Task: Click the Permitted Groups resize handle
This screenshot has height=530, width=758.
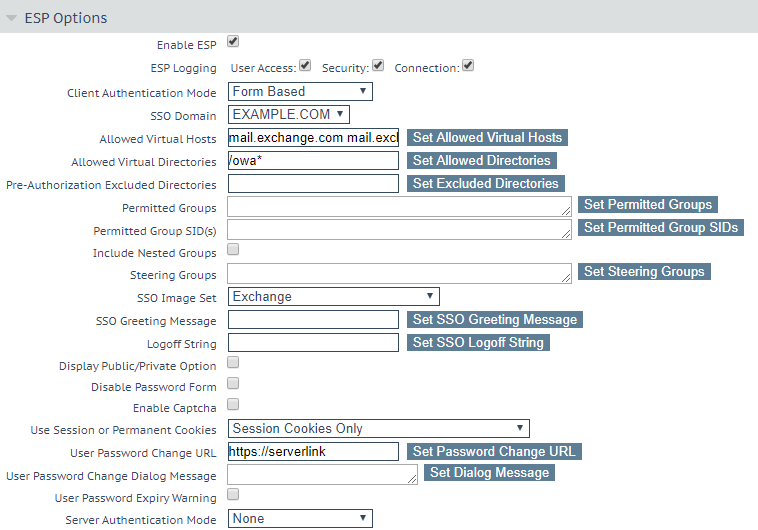Action: click(x=566, y=211)
